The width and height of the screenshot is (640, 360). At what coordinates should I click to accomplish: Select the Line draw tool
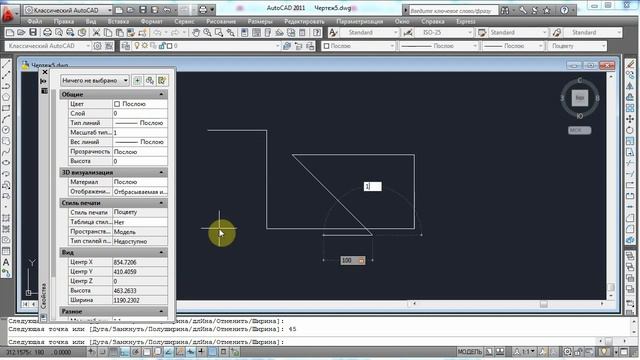coord(6,64)
